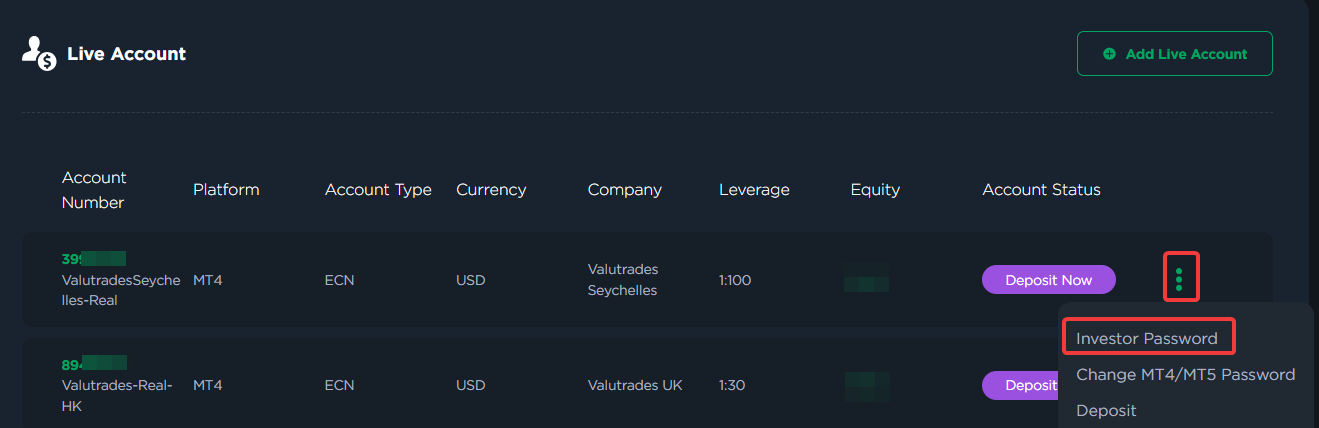
Task: Click the Currency column header
Action: pos(491,190)
